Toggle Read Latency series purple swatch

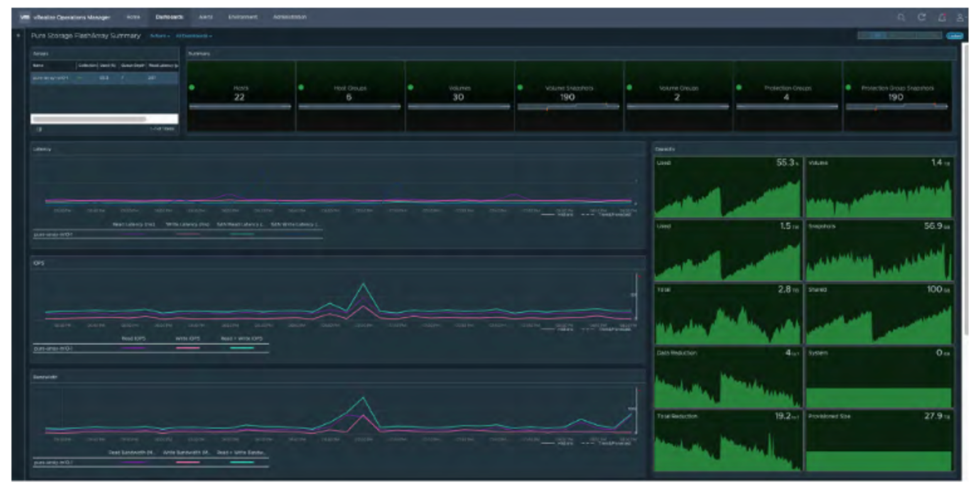pos(134,234)
